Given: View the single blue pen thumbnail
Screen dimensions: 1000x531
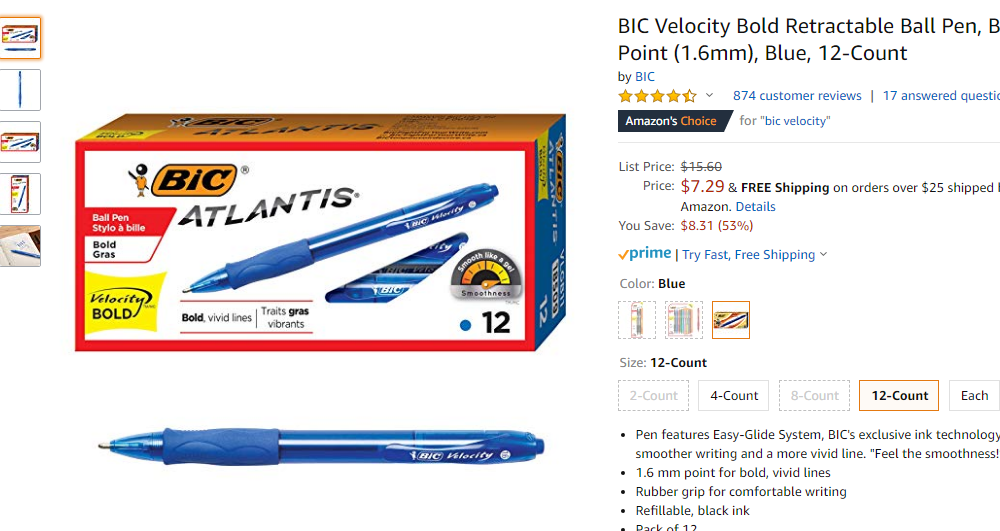Looking at the screenshot, I should [x=20, y=90].
